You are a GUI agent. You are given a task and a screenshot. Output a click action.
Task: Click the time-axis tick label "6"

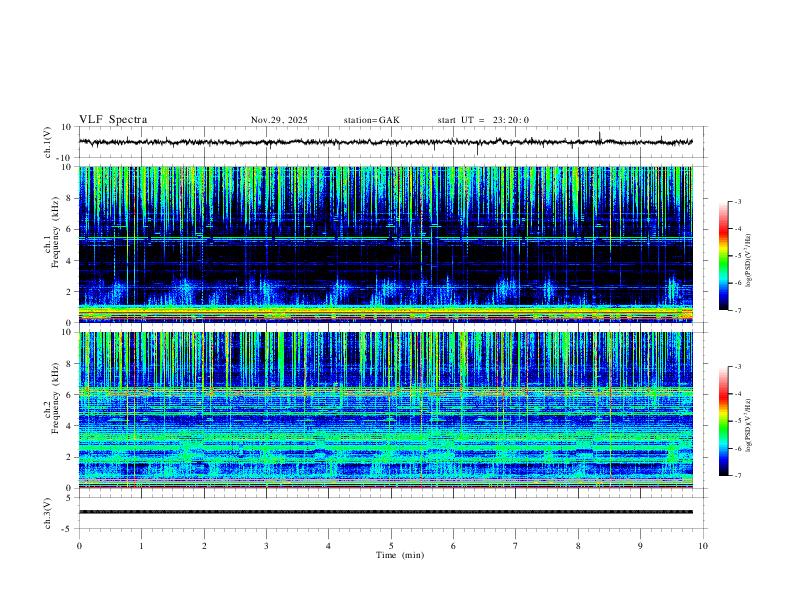tap(454, 546)
